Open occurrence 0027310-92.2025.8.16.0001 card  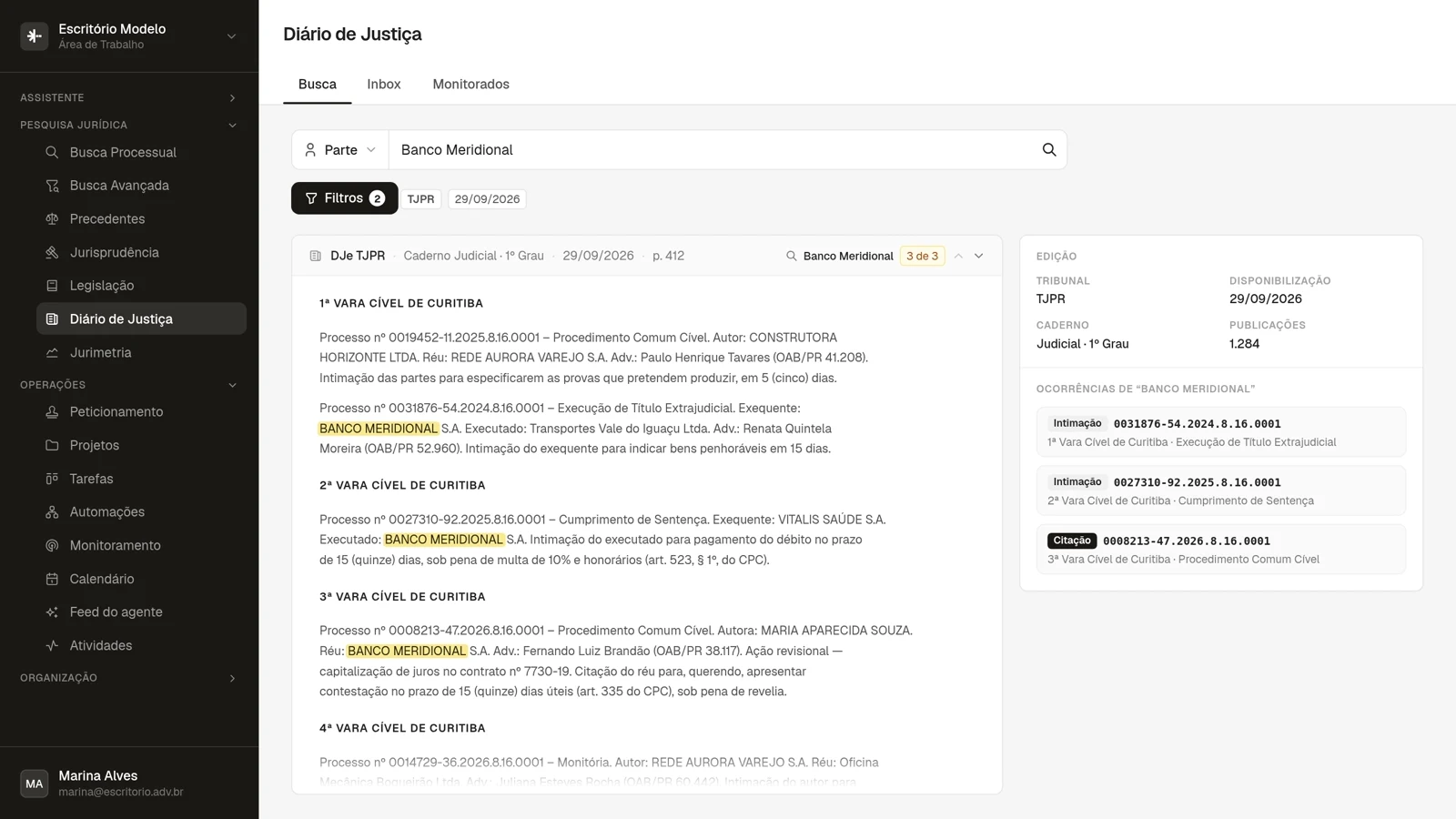[1221, 490]
